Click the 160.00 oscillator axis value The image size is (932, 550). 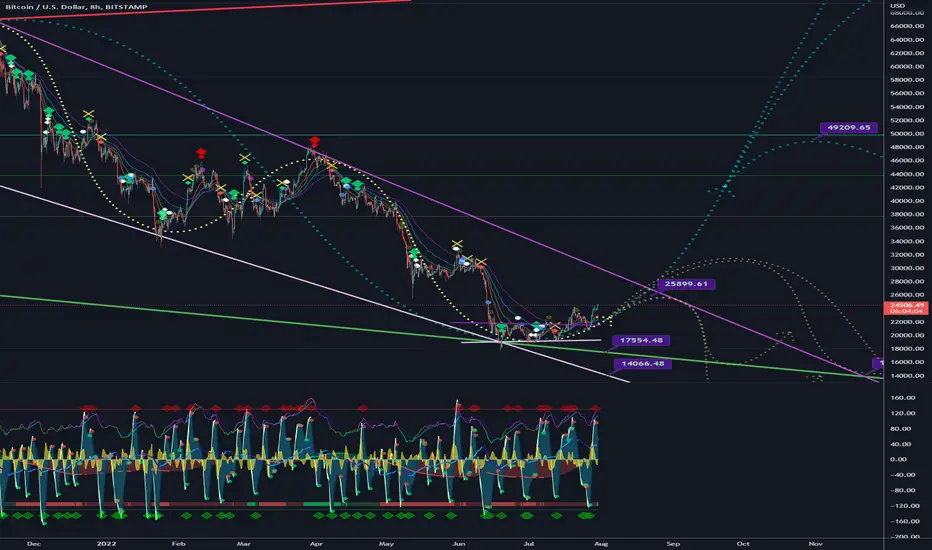click(902, 398)
